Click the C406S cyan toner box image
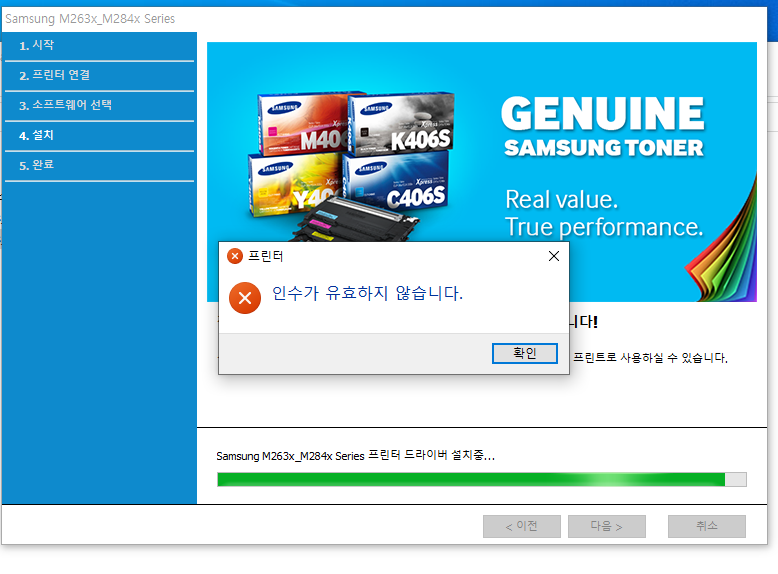778x574 pixels. 395,182
